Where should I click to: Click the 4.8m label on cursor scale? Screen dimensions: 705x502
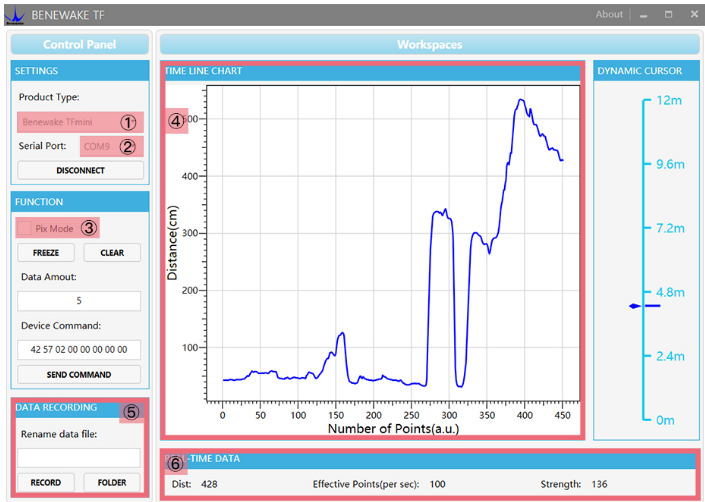point(670,293)
